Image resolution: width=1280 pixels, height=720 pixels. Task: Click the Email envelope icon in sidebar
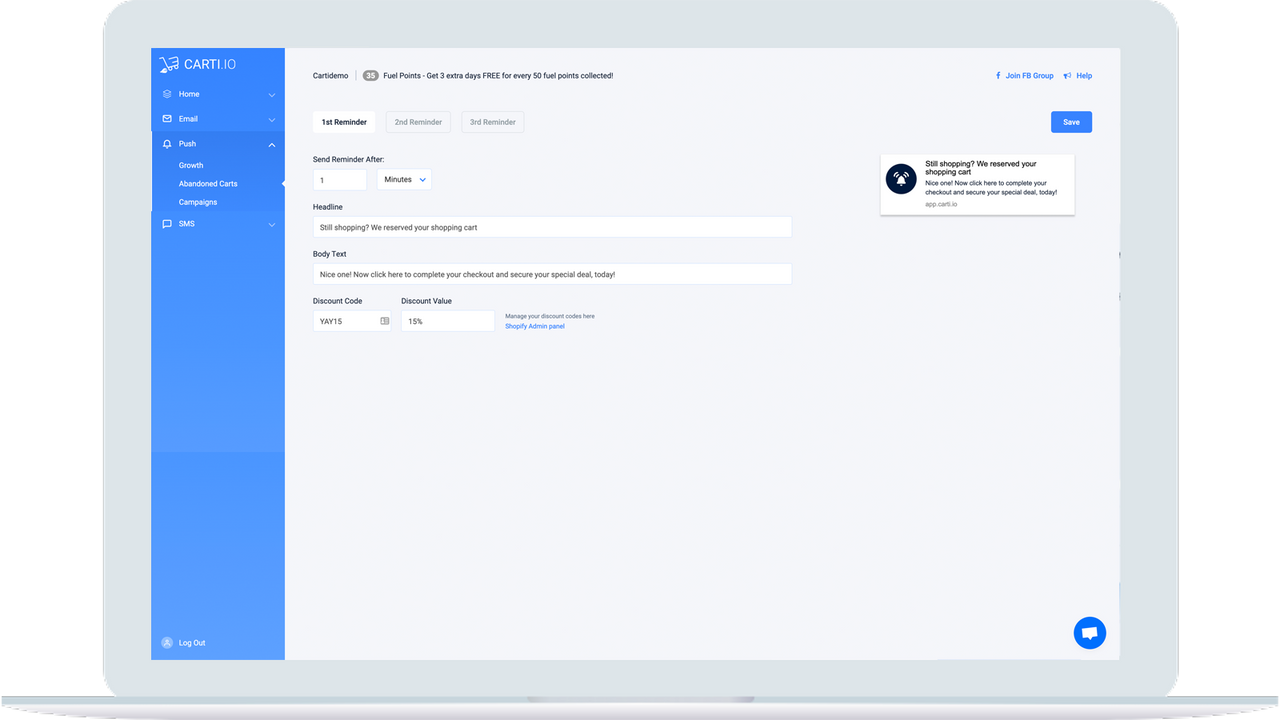tap(167, 119)
